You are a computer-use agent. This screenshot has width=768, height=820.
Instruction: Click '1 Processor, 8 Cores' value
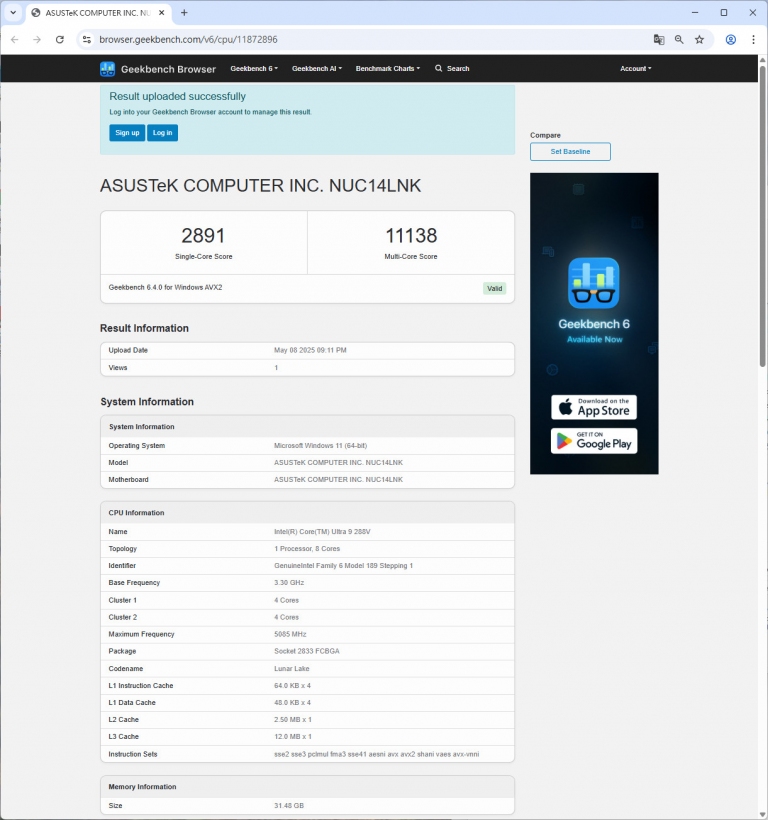tap(307, 549)
